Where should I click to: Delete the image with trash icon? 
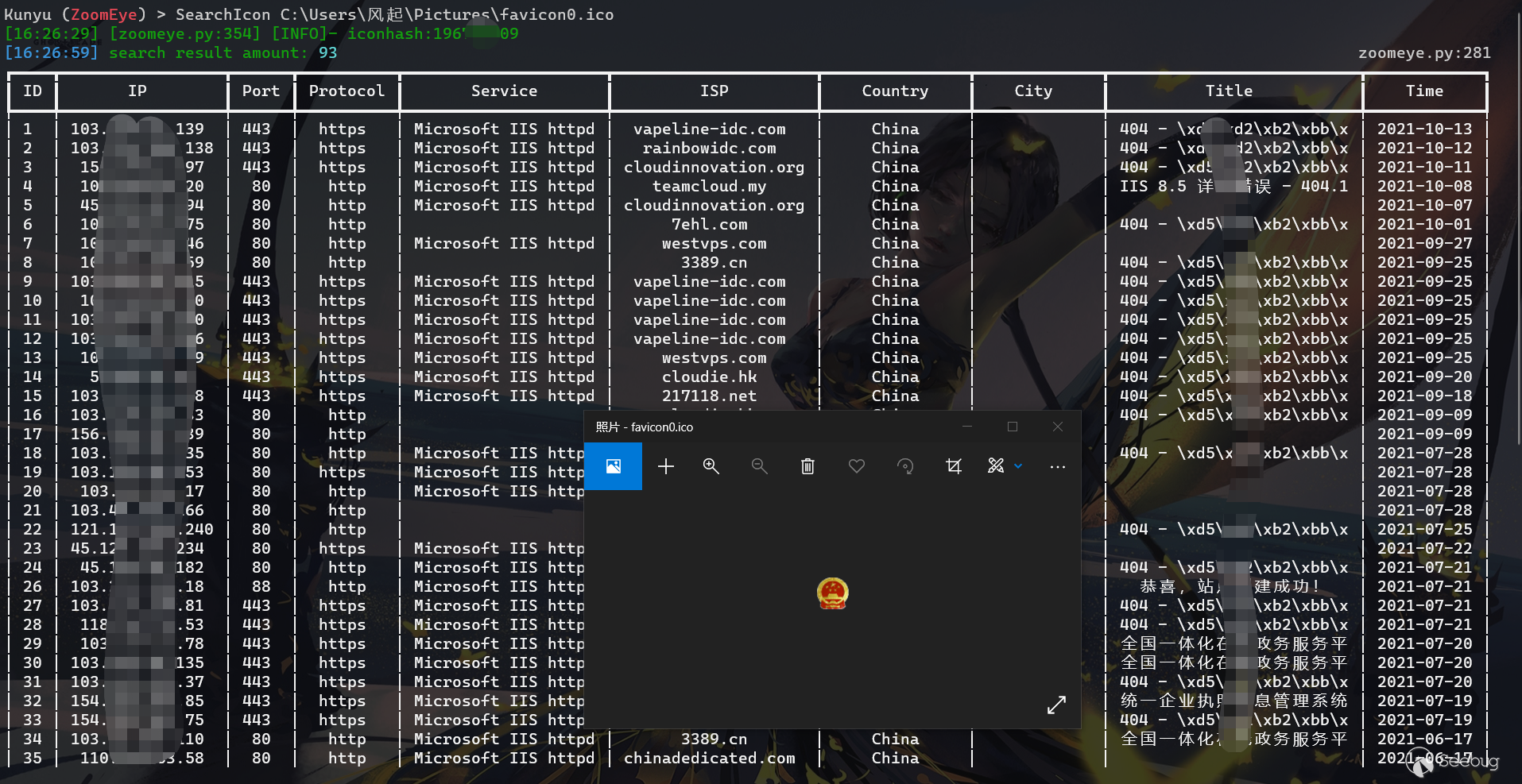pos(807,466)
